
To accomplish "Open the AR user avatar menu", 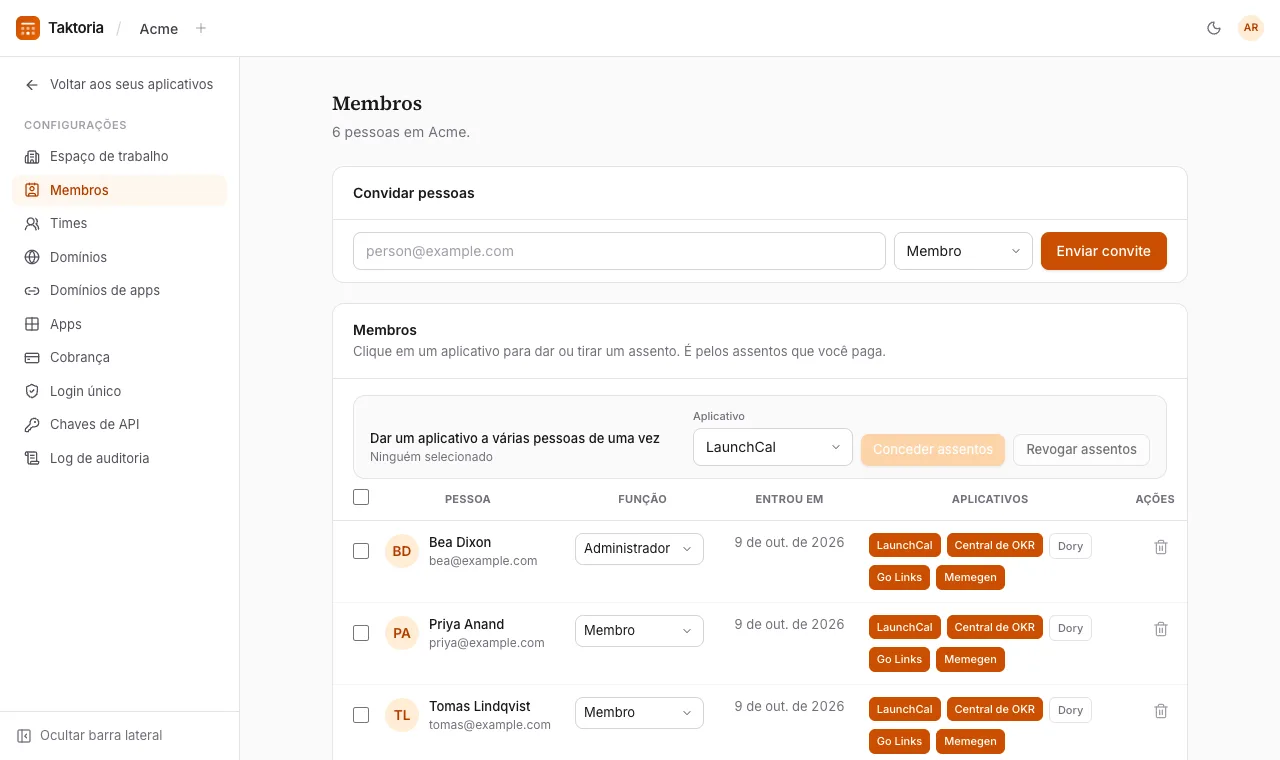I will (x=1251, y=28).
